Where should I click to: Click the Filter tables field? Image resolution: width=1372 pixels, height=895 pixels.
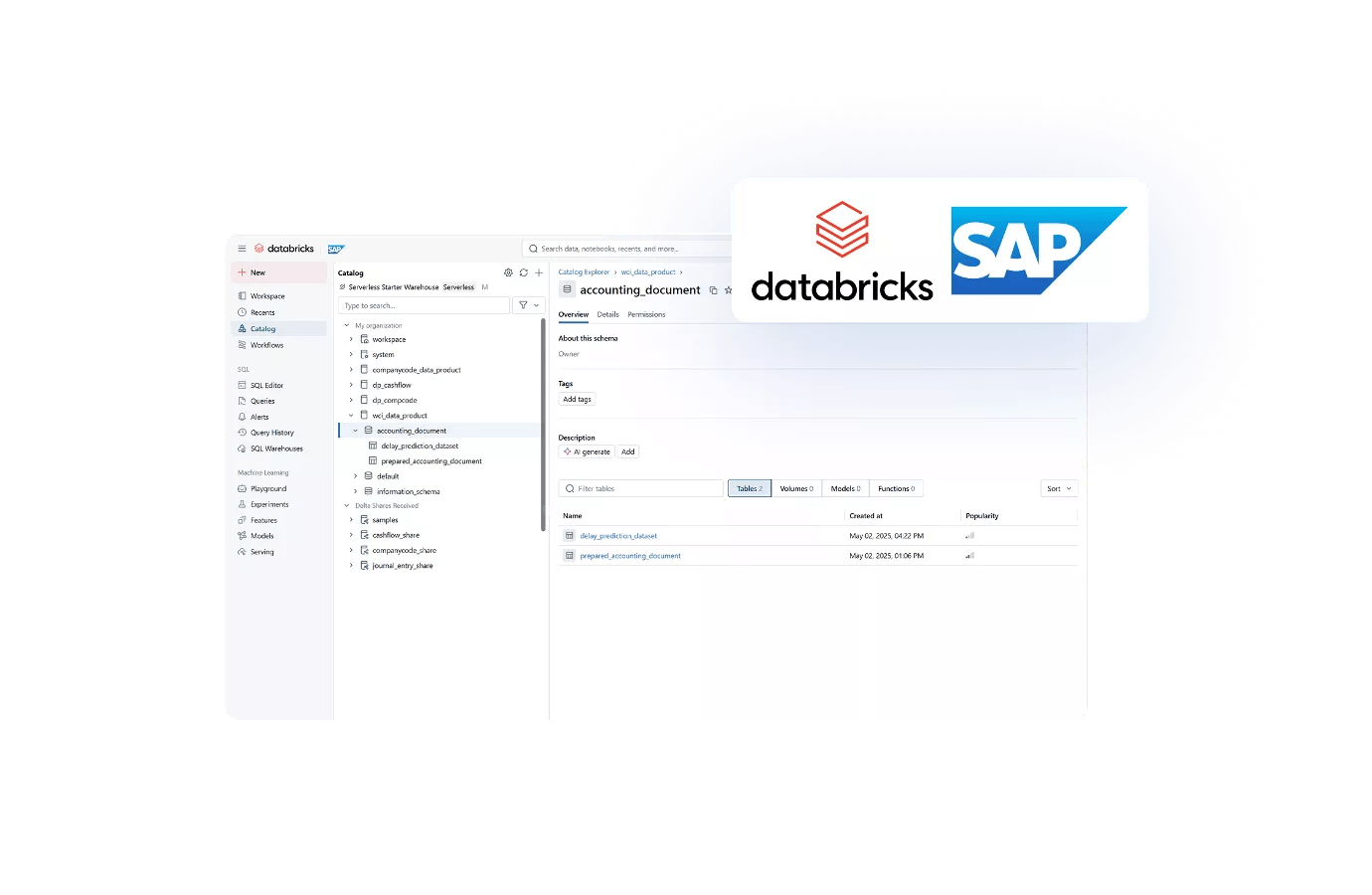(641, 488)
